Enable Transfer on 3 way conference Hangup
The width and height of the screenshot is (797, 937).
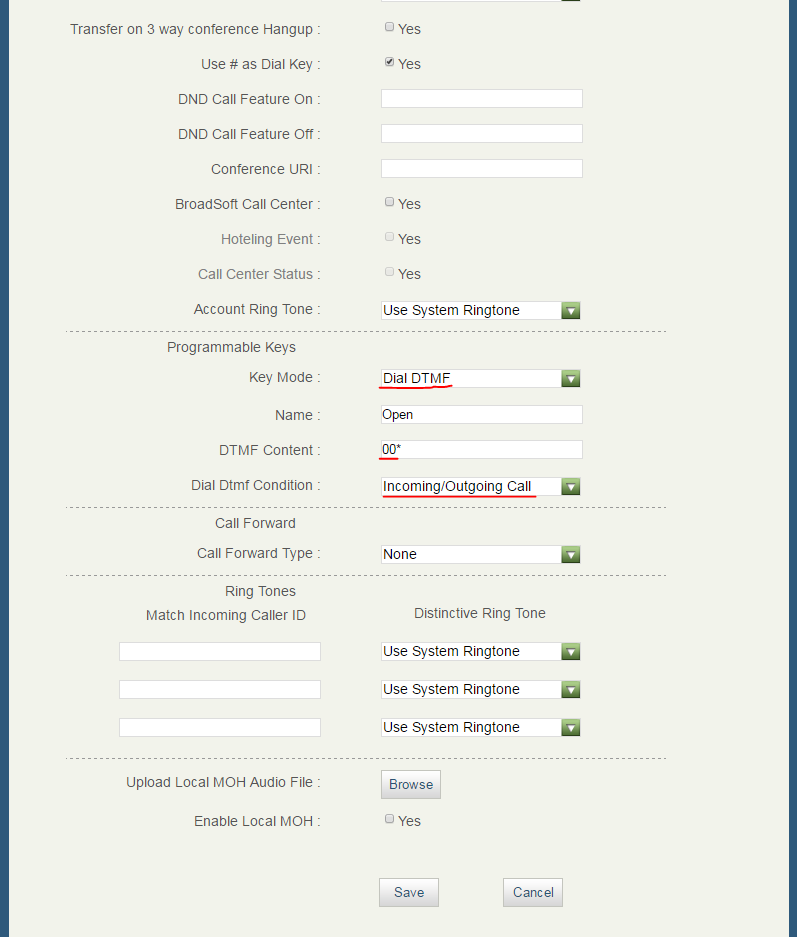click(390, 28)
